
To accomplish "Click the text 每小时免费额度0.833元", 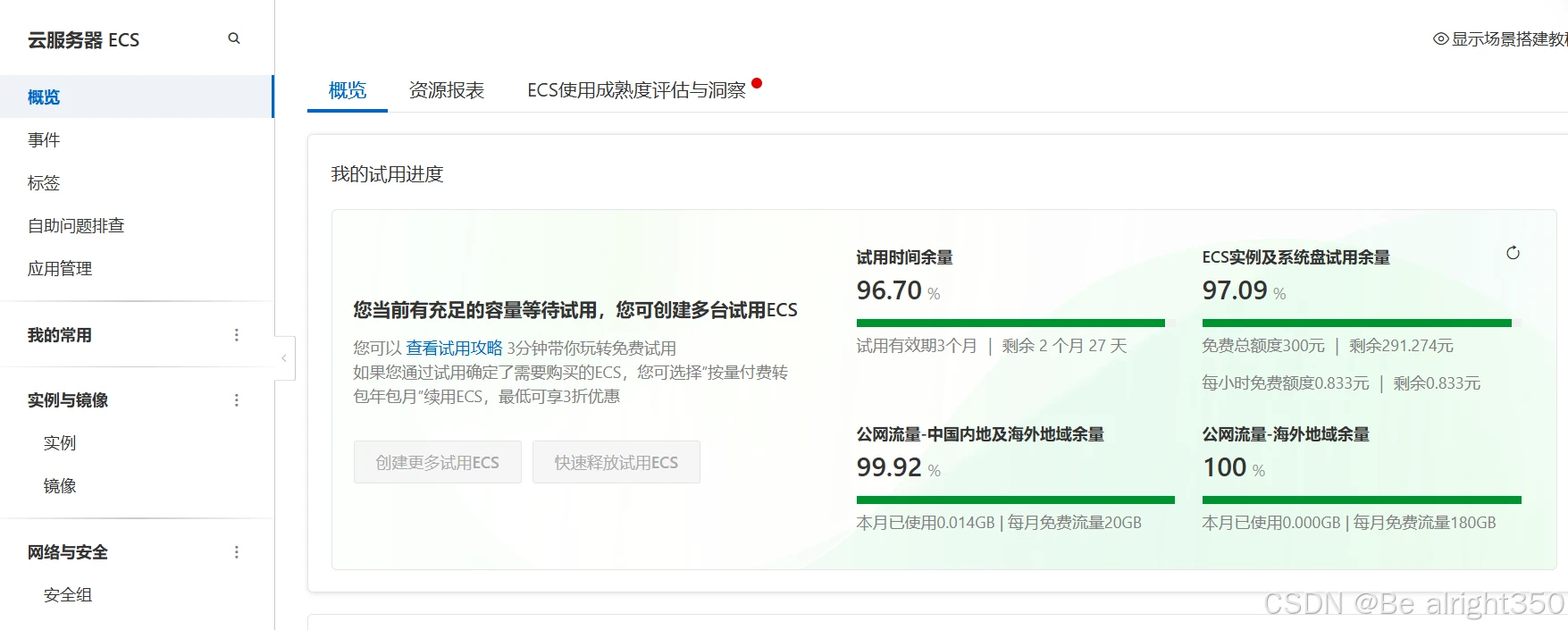I will click(x=1286, y=383).
